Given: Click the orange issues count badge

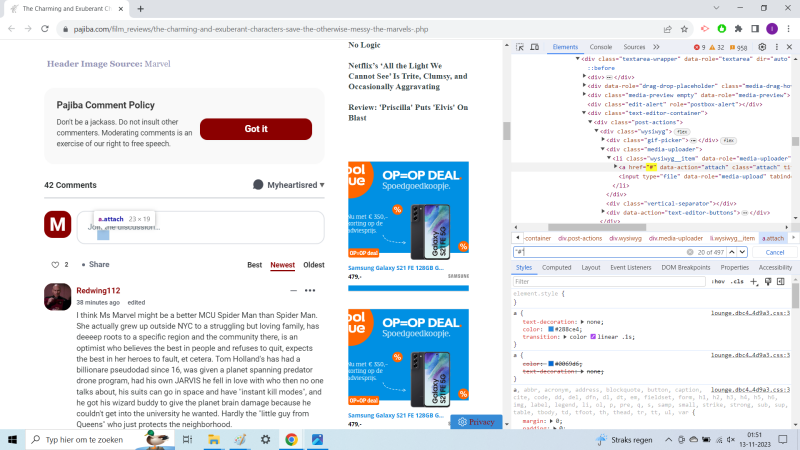Looking at the screenshot, I should tap(738, 47).
